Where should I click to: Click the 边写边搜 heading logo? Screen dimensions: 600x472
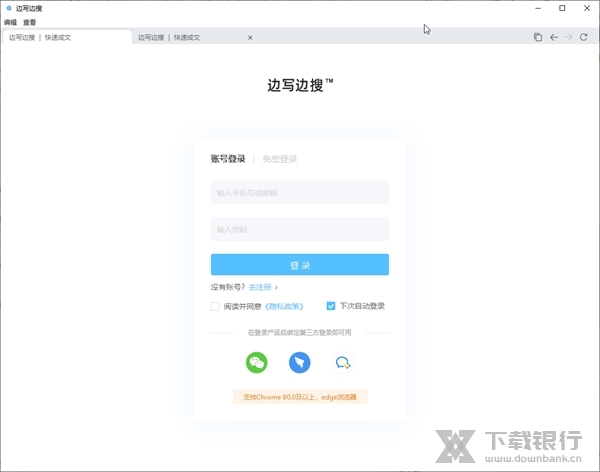[300, 85]
